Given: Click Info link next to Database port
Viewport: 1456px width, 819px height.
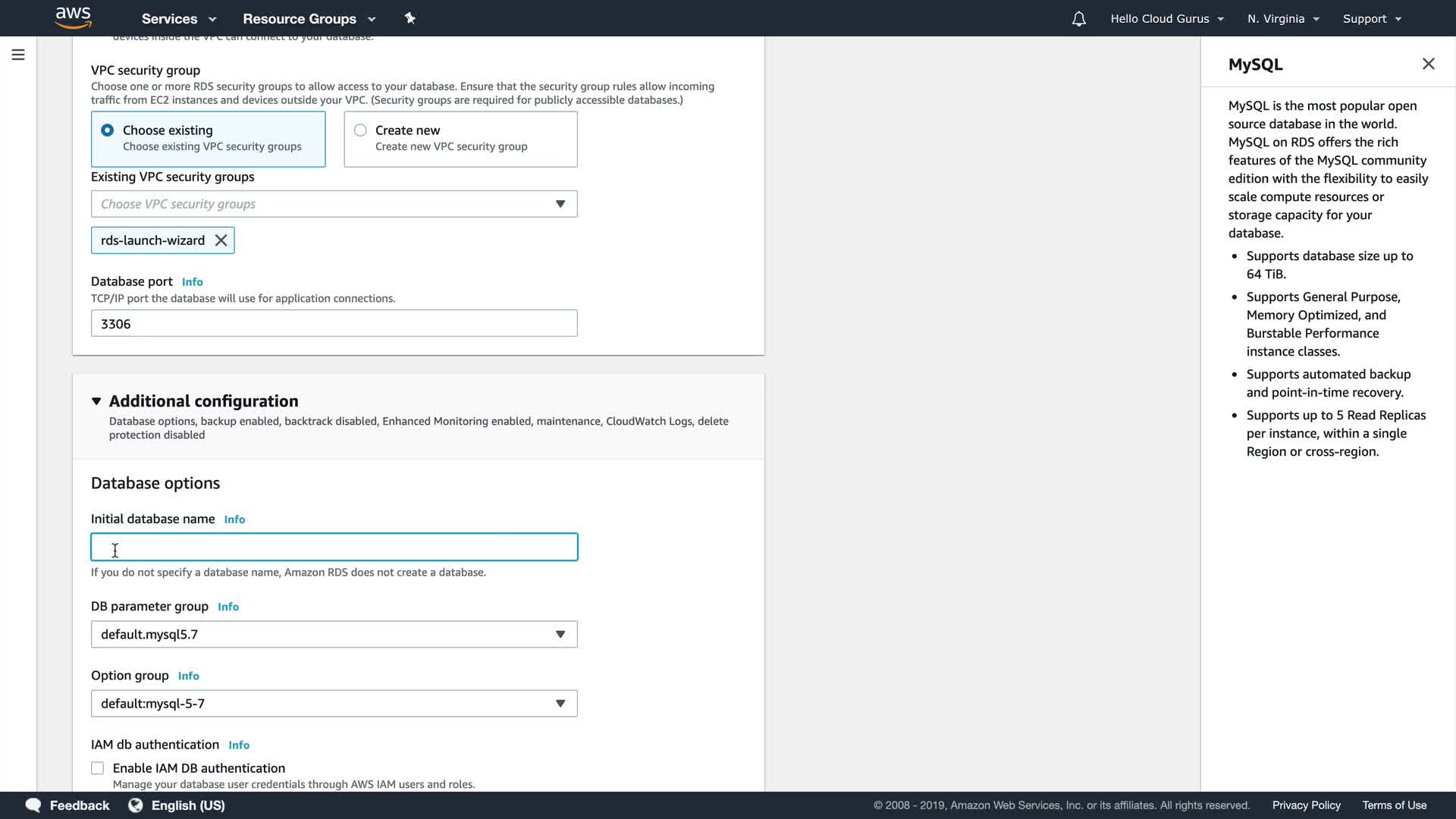Looking at the screenshot, I should [x=192, y=282].
